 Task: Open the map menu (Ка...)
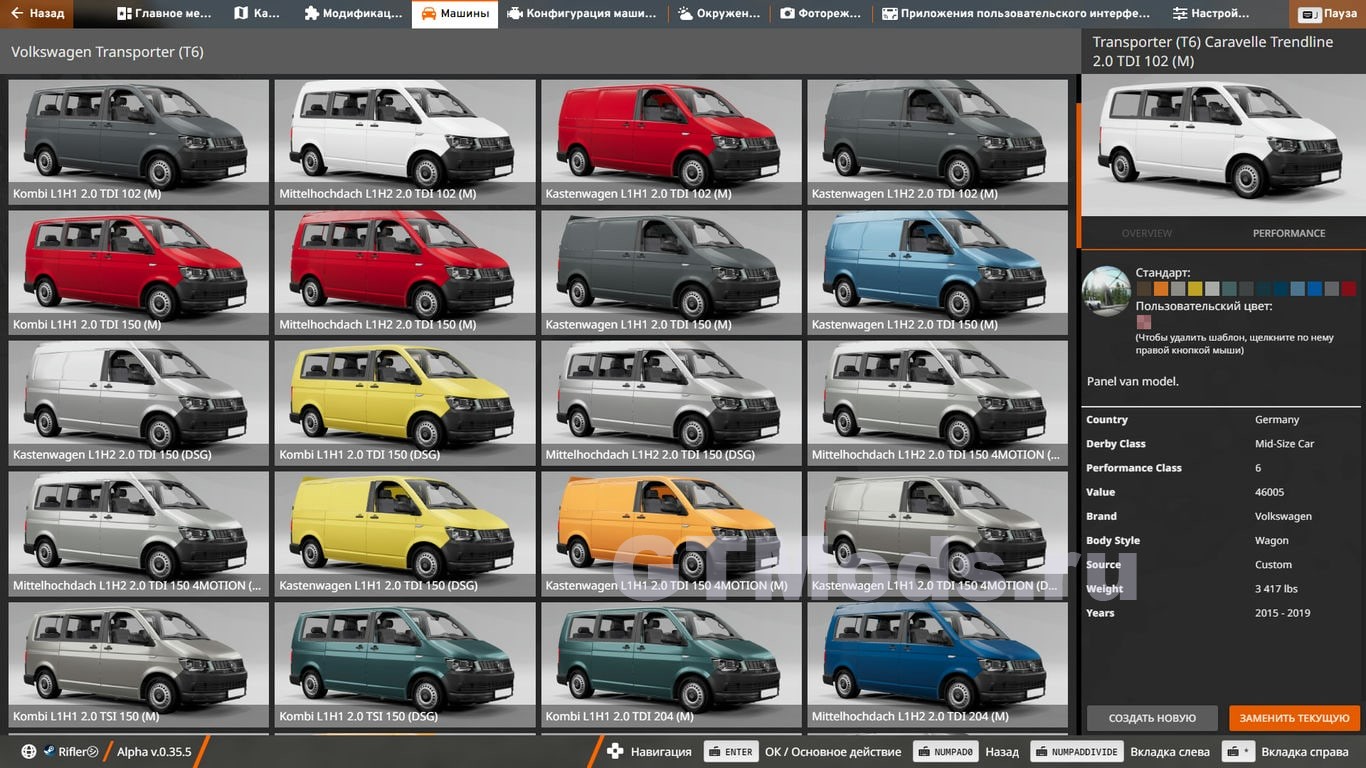[257, 14]
